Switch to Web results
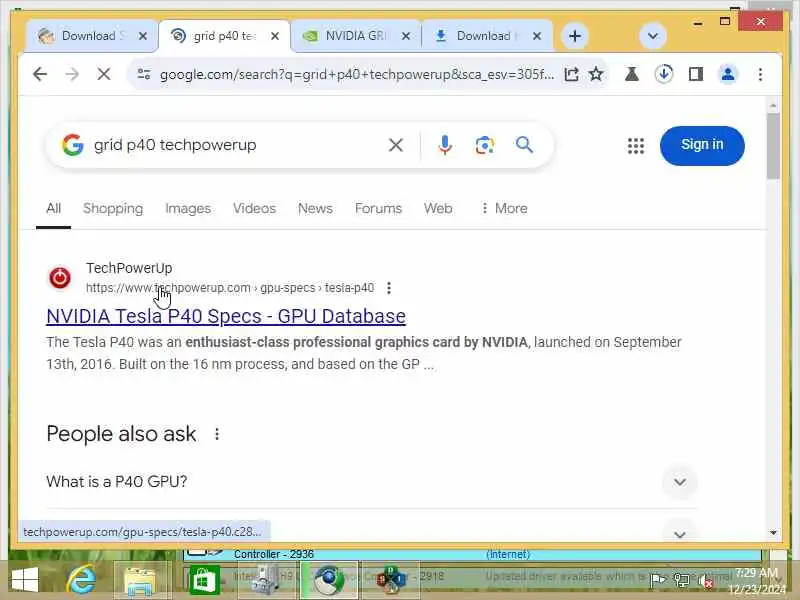The image size is (800, 600). [438, 208]
